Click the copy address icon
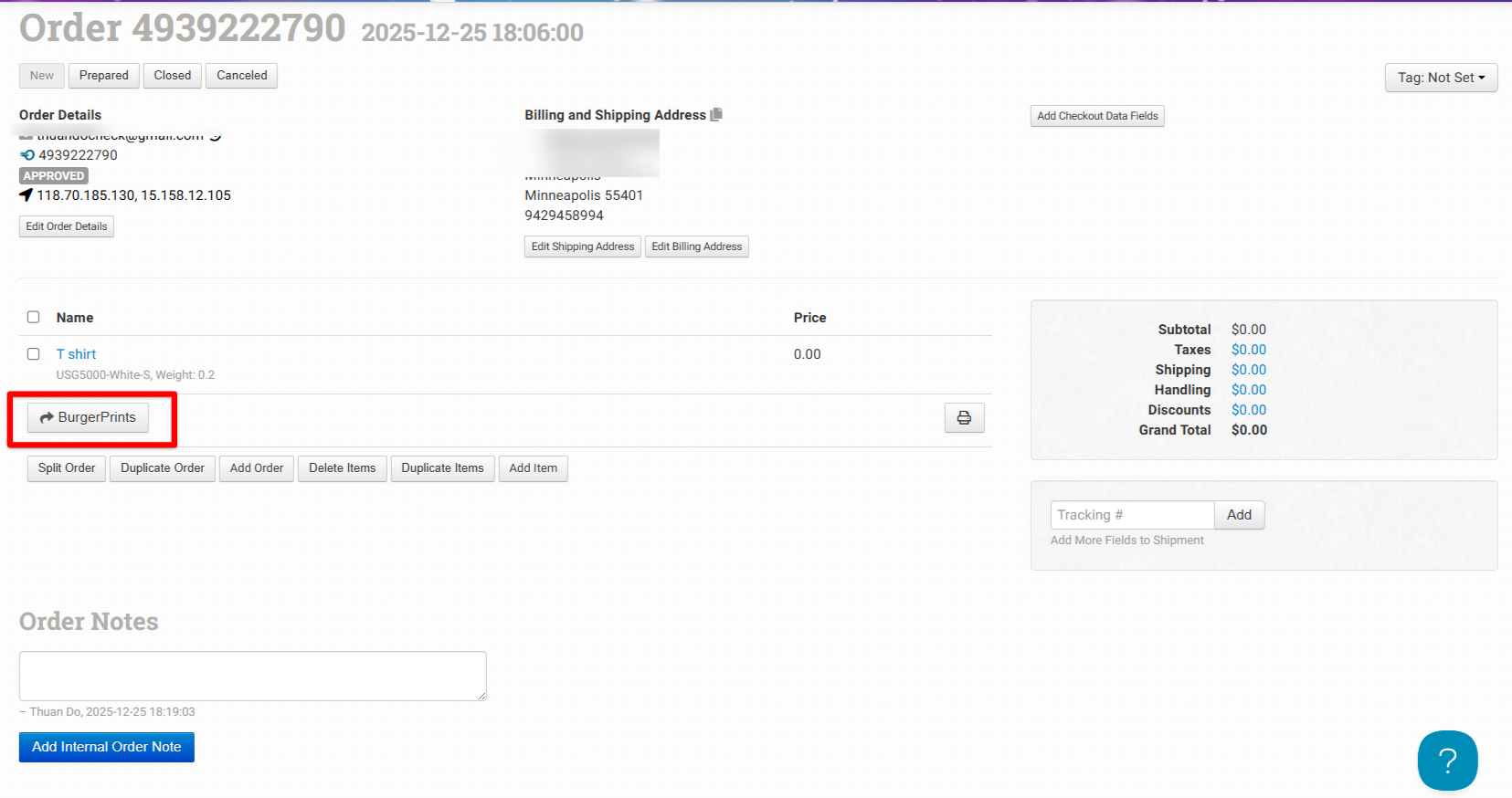This screenshot has height=798, width=1512. [x=716, y=115]
